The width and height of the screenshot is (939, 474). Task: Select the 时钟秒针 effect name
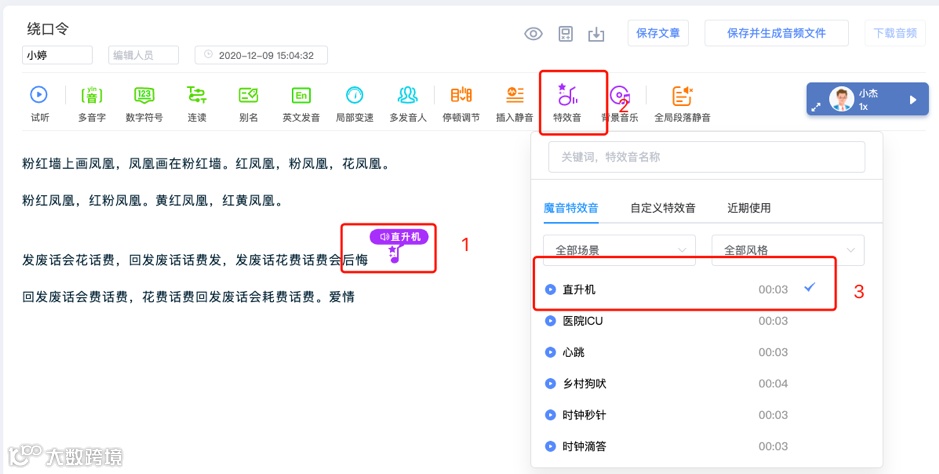pos(584,415)
